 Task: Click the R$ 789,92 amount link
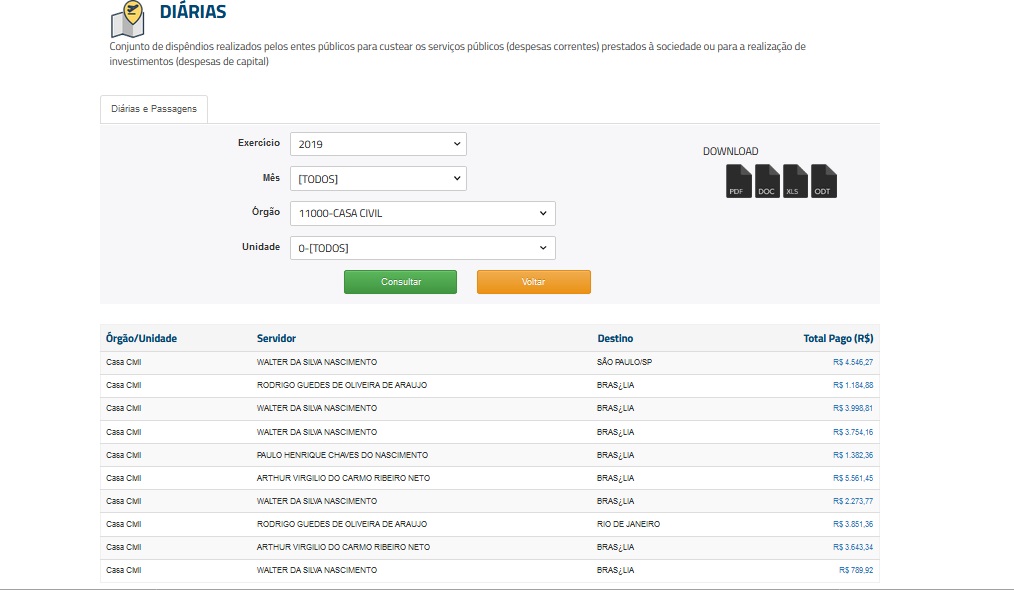coord(855,570)
